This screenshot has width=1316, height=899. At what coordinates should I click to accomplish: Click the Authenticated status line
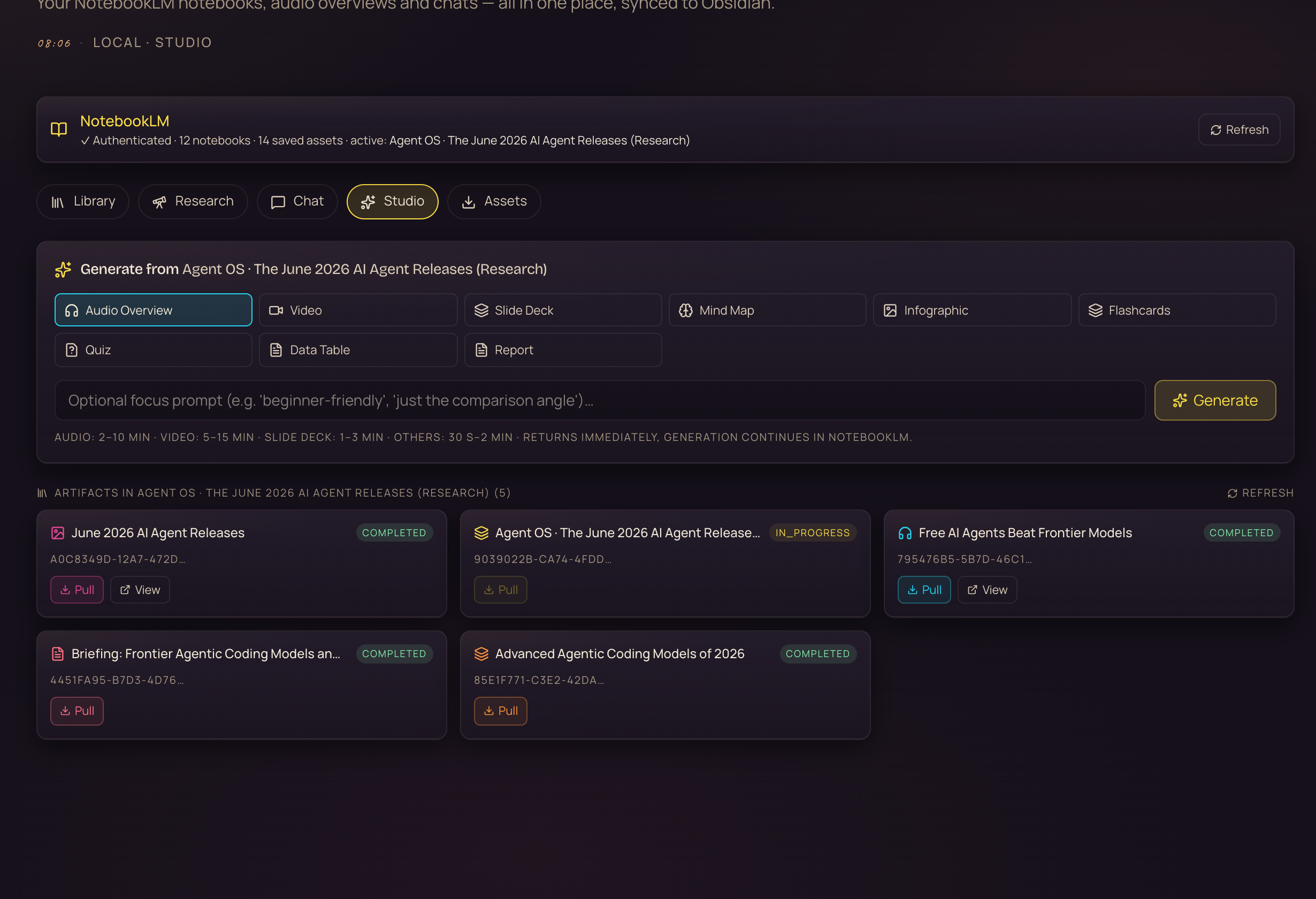(385, 141)
